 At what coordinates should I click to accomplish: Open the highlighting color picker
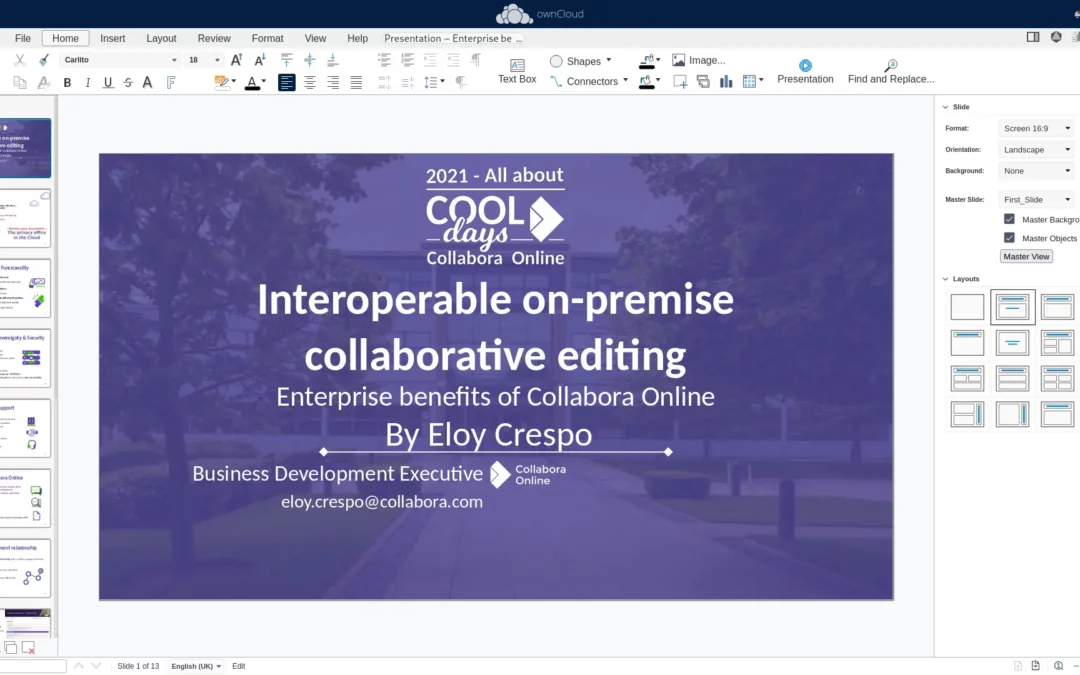pyautogui.click(x=233, y=82)
